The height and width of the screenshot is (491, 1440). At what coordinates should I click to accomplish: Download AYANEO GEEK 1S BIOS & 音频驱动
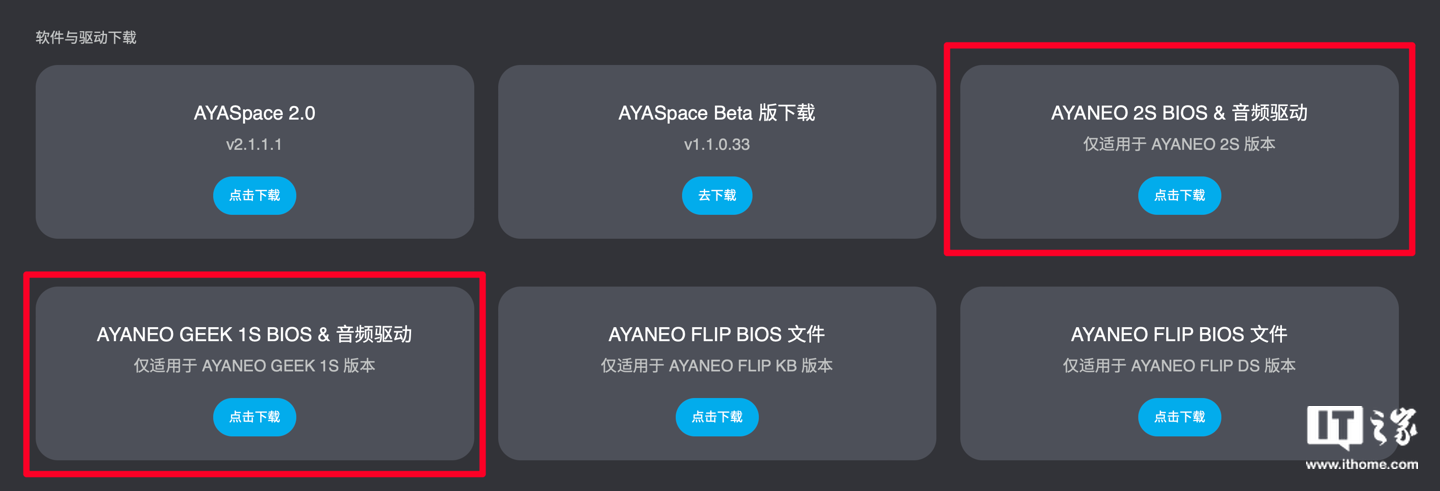(x=254, y=417)
